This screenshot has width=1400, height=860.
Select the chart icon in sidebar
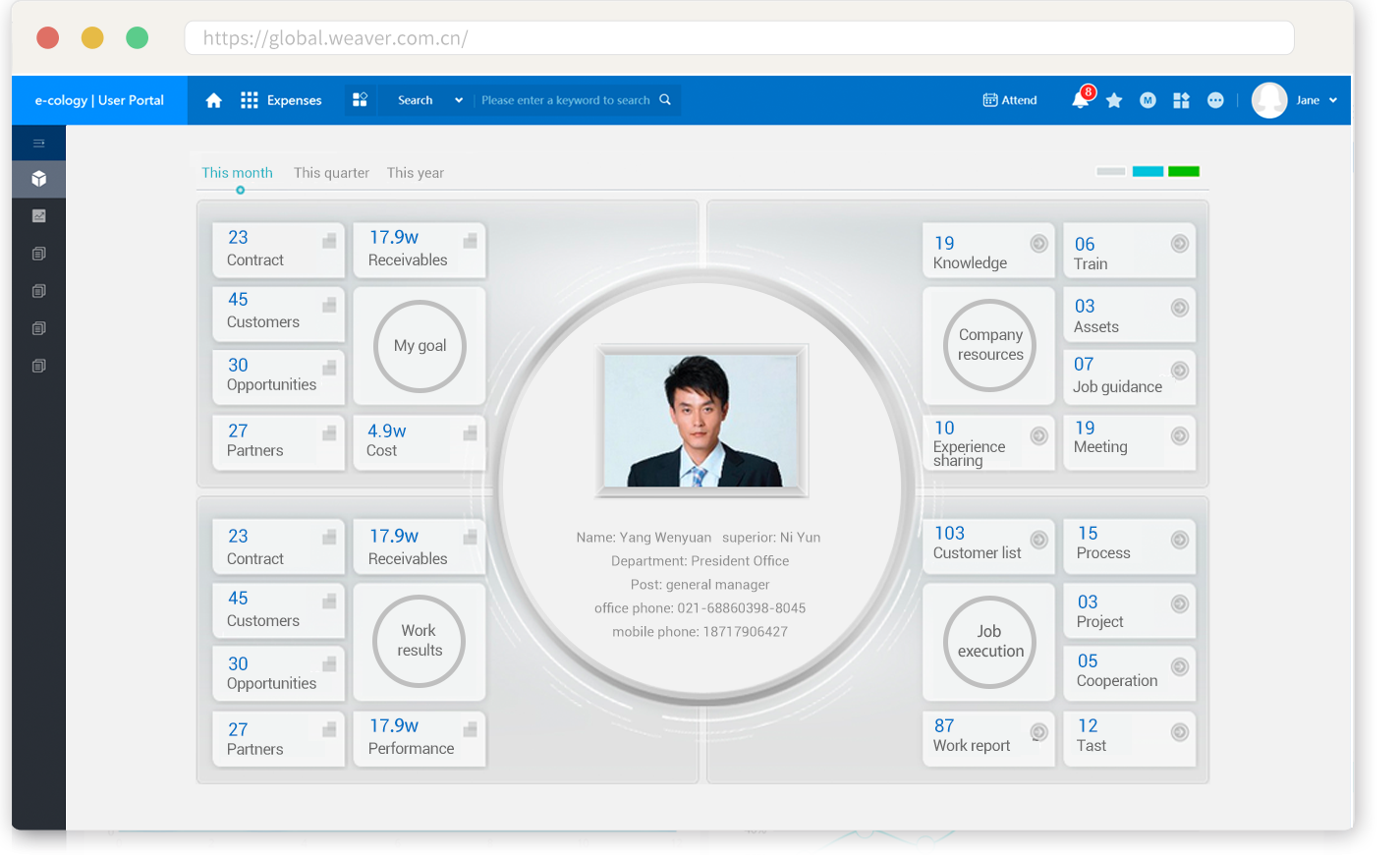point(39,216)
